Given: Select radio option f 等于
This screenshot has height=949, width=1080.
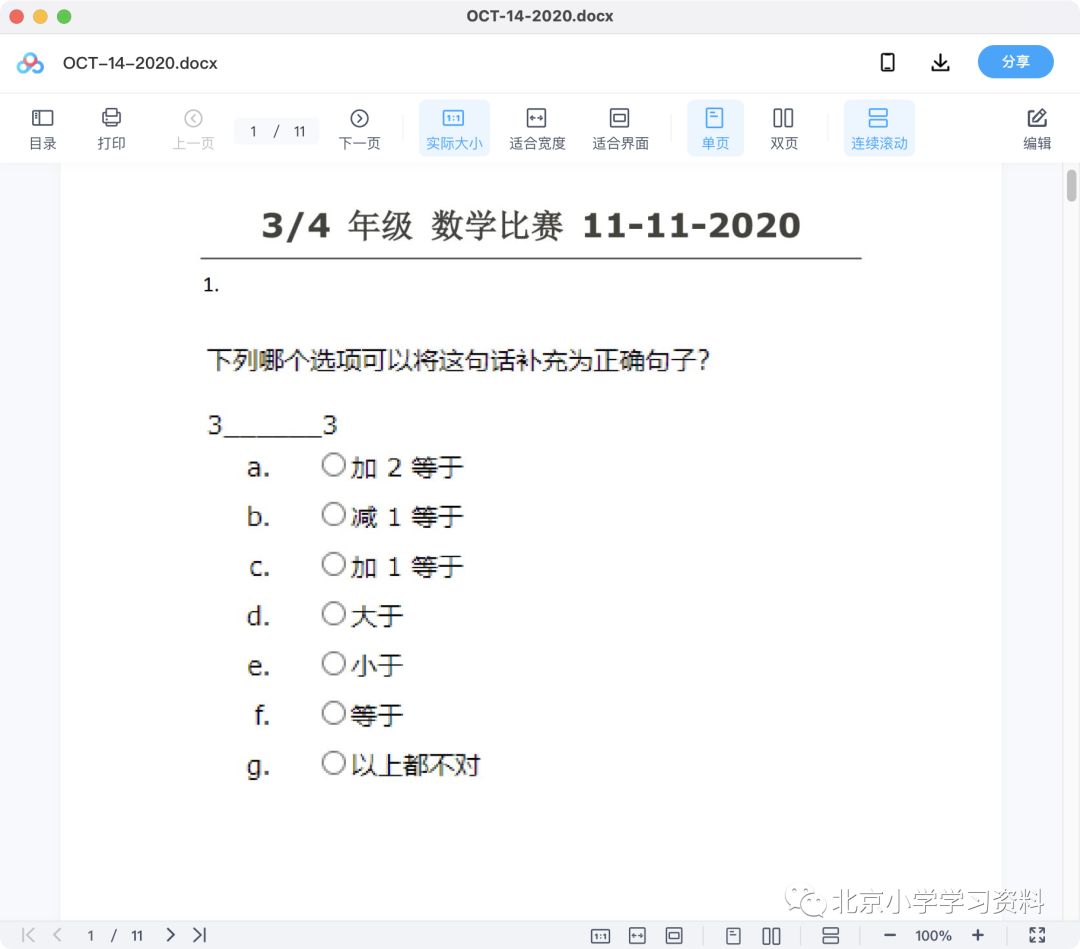Looking at the screenshot, I should coord(333,713).
